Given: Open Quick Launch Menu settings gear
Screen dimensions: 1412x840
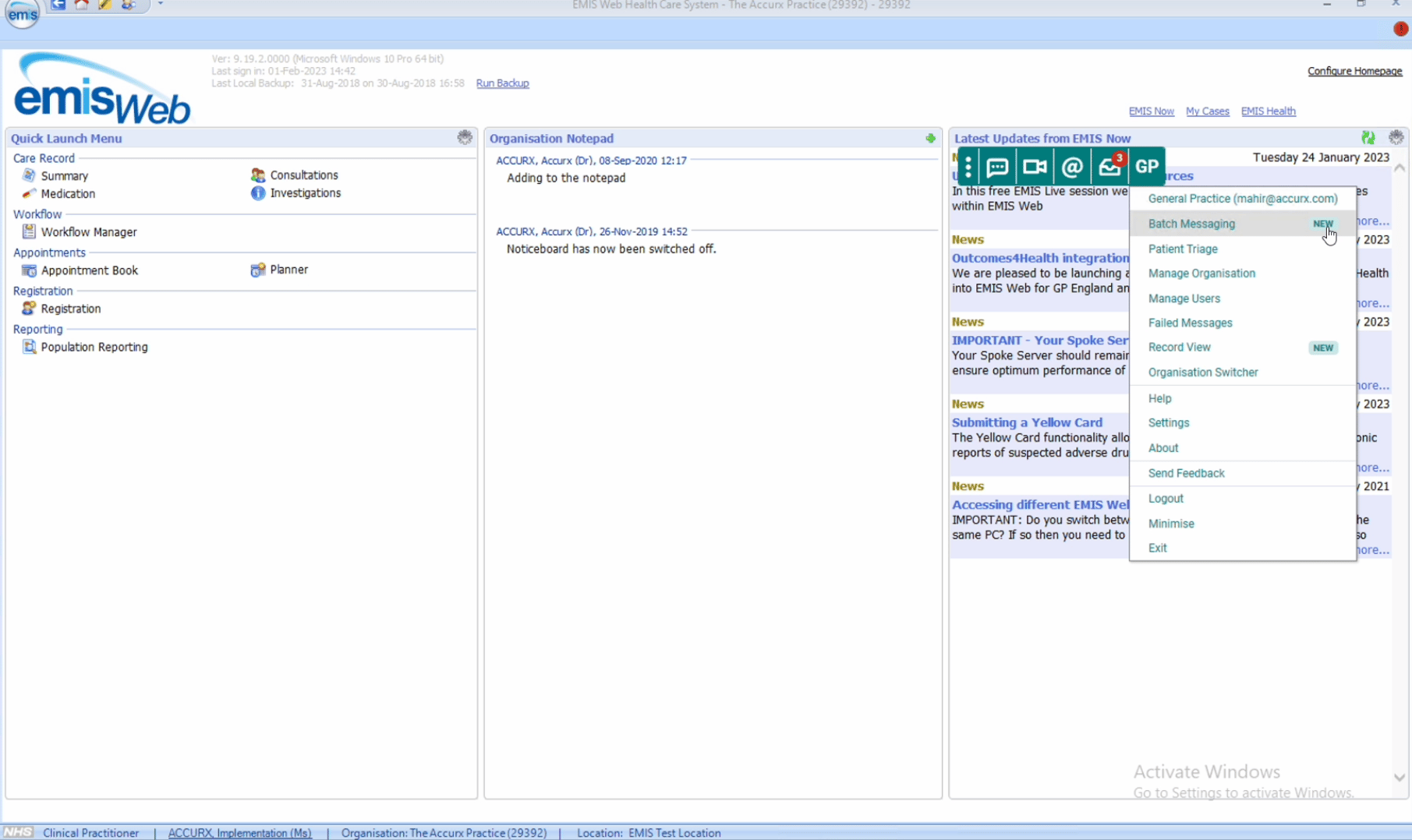Looking at the screenshot, I should [465, 137].
